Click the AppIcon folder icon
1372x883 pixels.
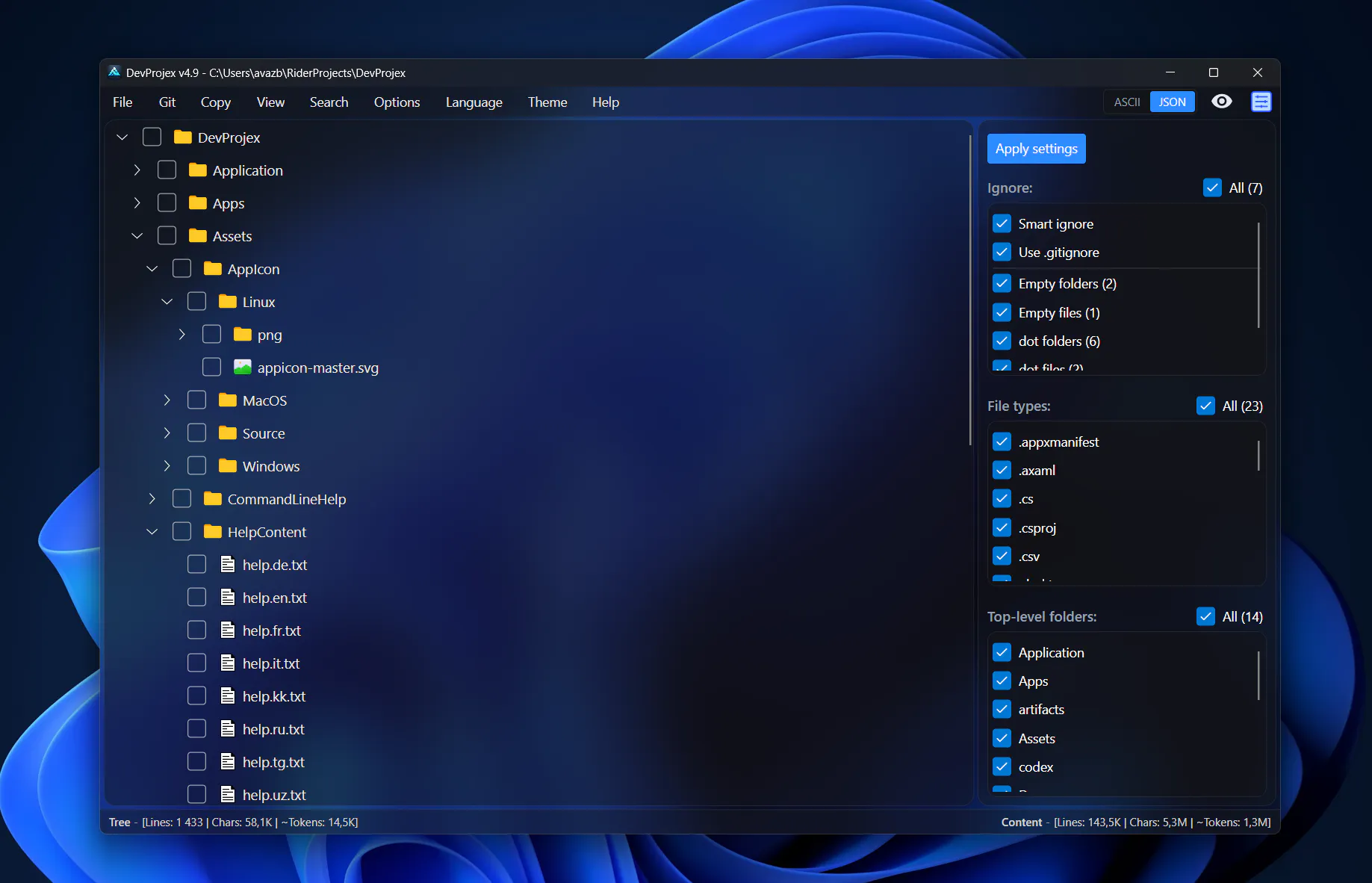[213, 268]
